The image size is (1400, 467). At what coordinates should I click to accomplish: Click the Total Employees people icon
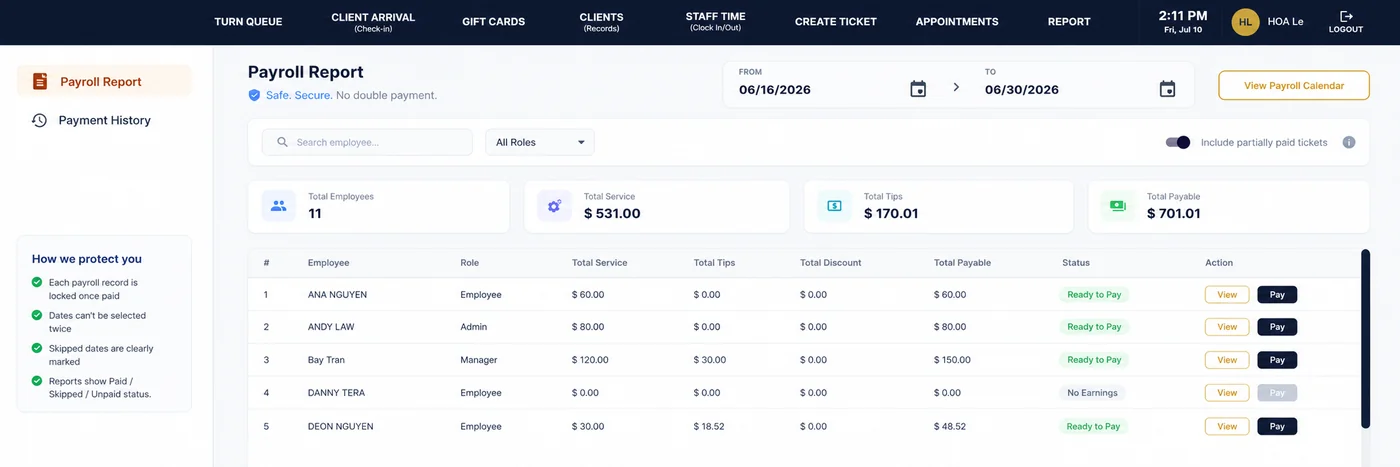(279, 206)
